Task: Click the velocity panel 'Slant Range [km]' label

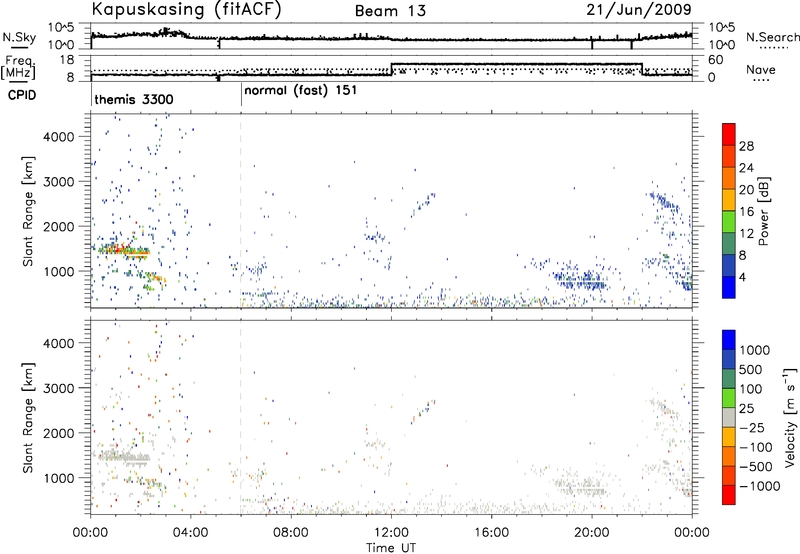Action: coord(28,417)
